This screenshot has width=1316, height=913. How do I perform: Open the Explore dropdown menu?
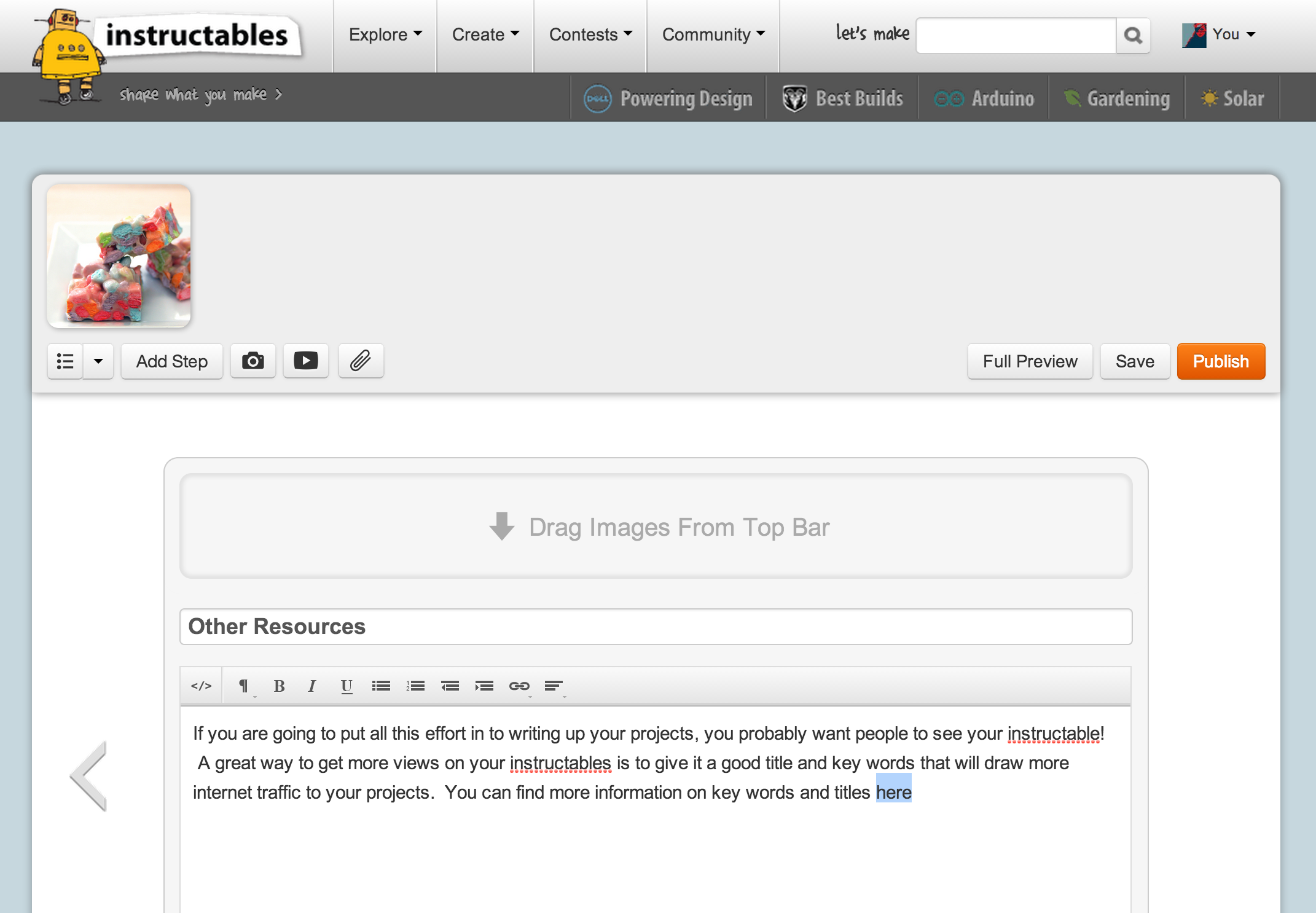coord(383,35)
